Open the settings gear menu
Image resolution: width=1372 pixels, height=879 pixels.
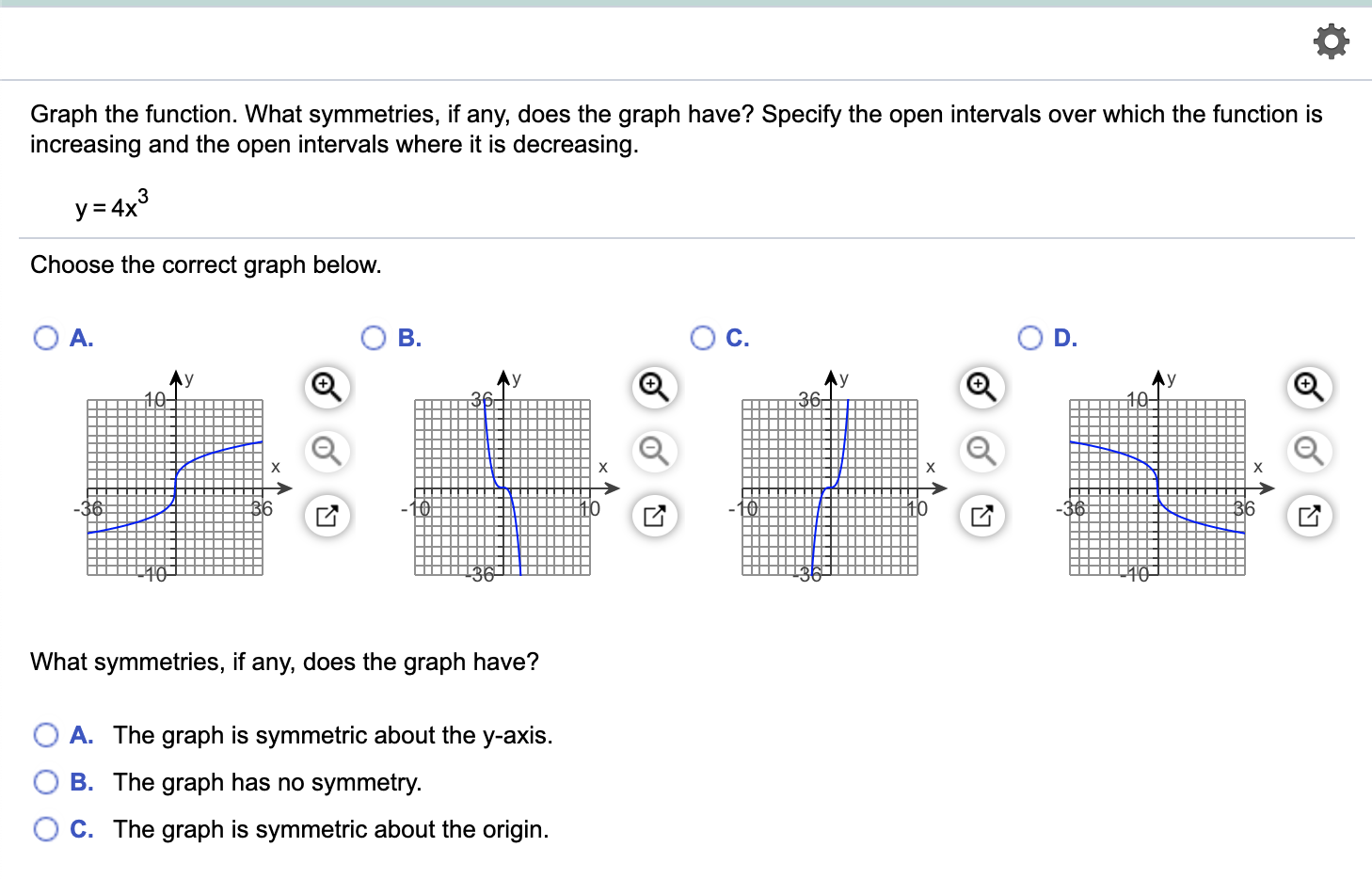pos(1331,42)
